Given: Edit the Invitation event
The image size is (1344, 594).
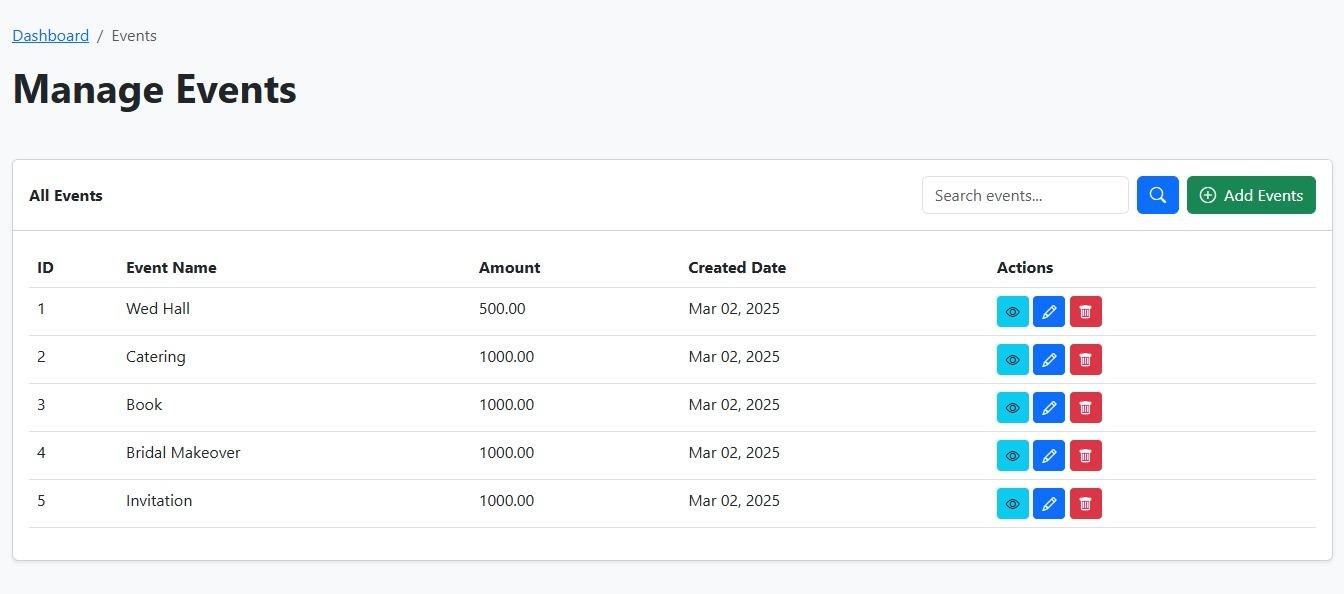Looking at the screenshot, I should [1048, 504].
